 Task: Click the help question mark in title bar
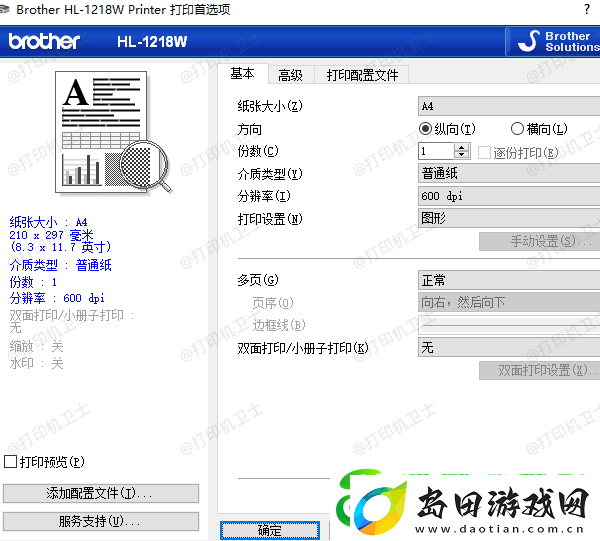(587, 9)
